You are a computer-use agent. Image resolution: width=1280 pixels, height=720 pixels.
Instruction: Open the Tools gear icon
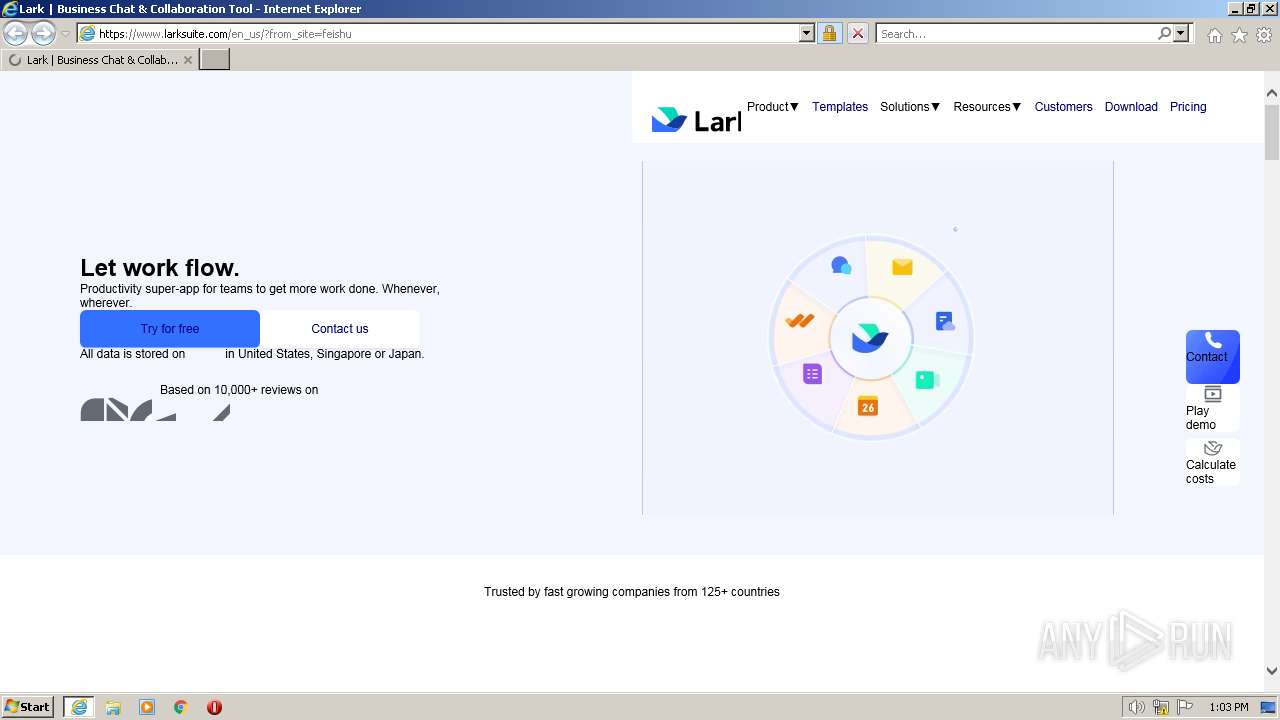pos(1264,35)
